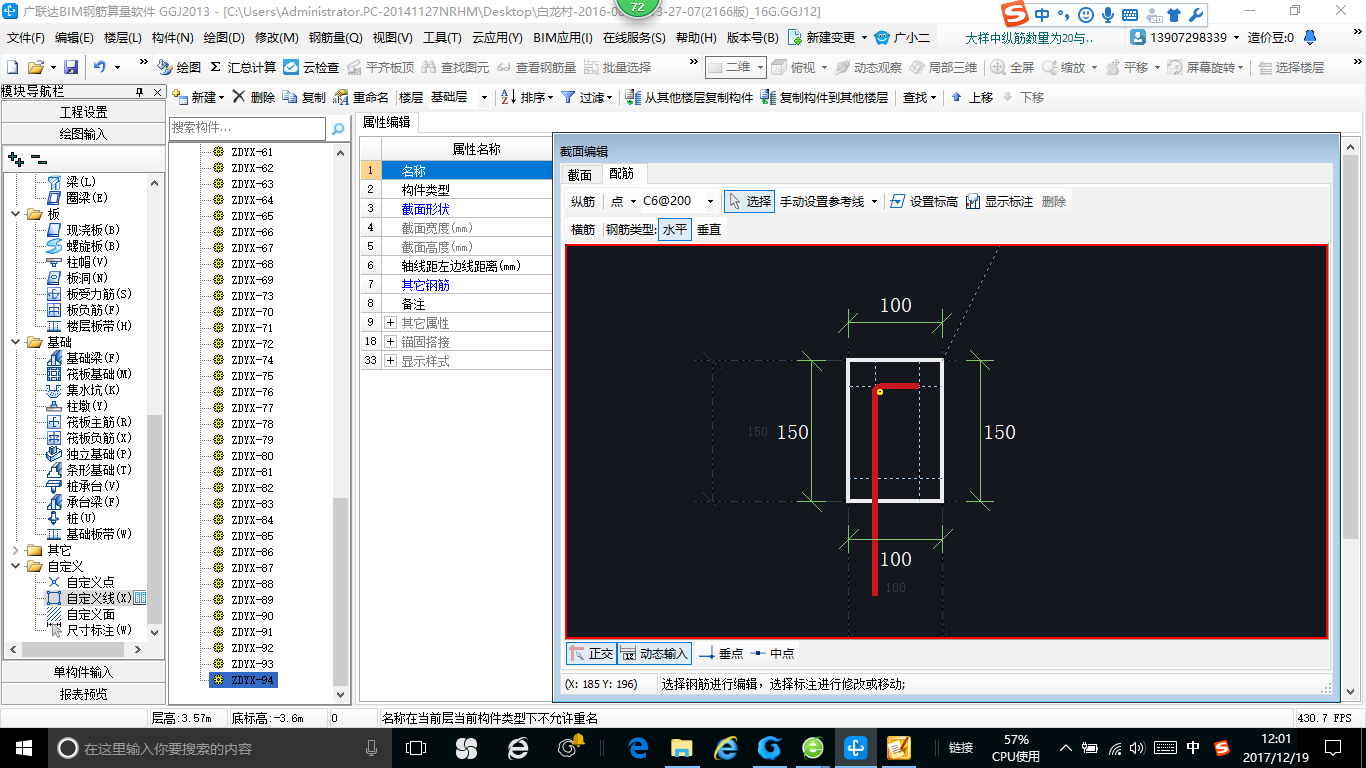Click the undo arrow icon
This screenshot has width=1366, height=768.
(x=100, y=67)
